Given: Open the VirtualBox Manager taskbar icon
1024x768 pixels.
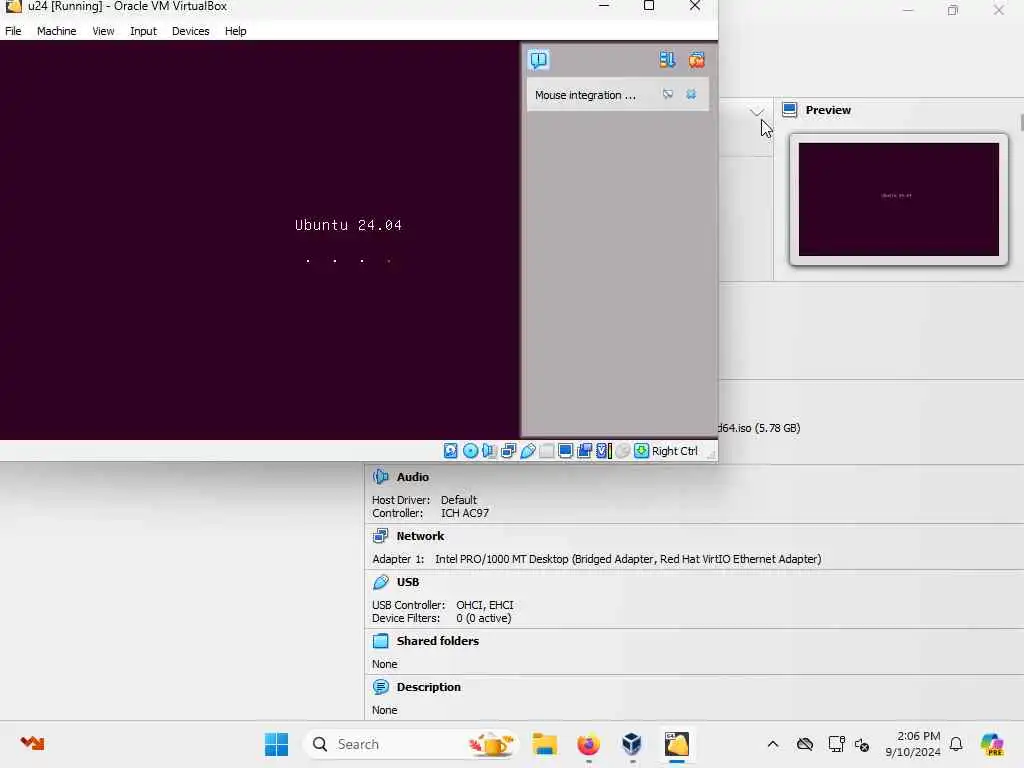Looking at the screenshot, I should [632, 744].
